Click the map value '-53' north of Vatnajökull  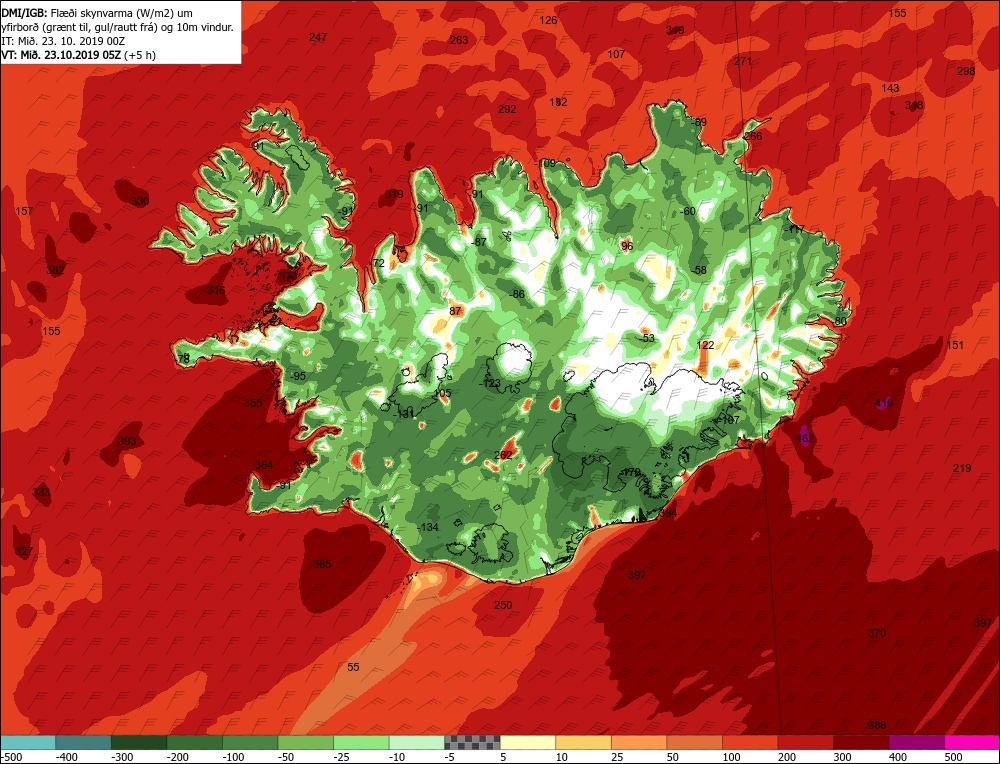(x=647, y=338)
